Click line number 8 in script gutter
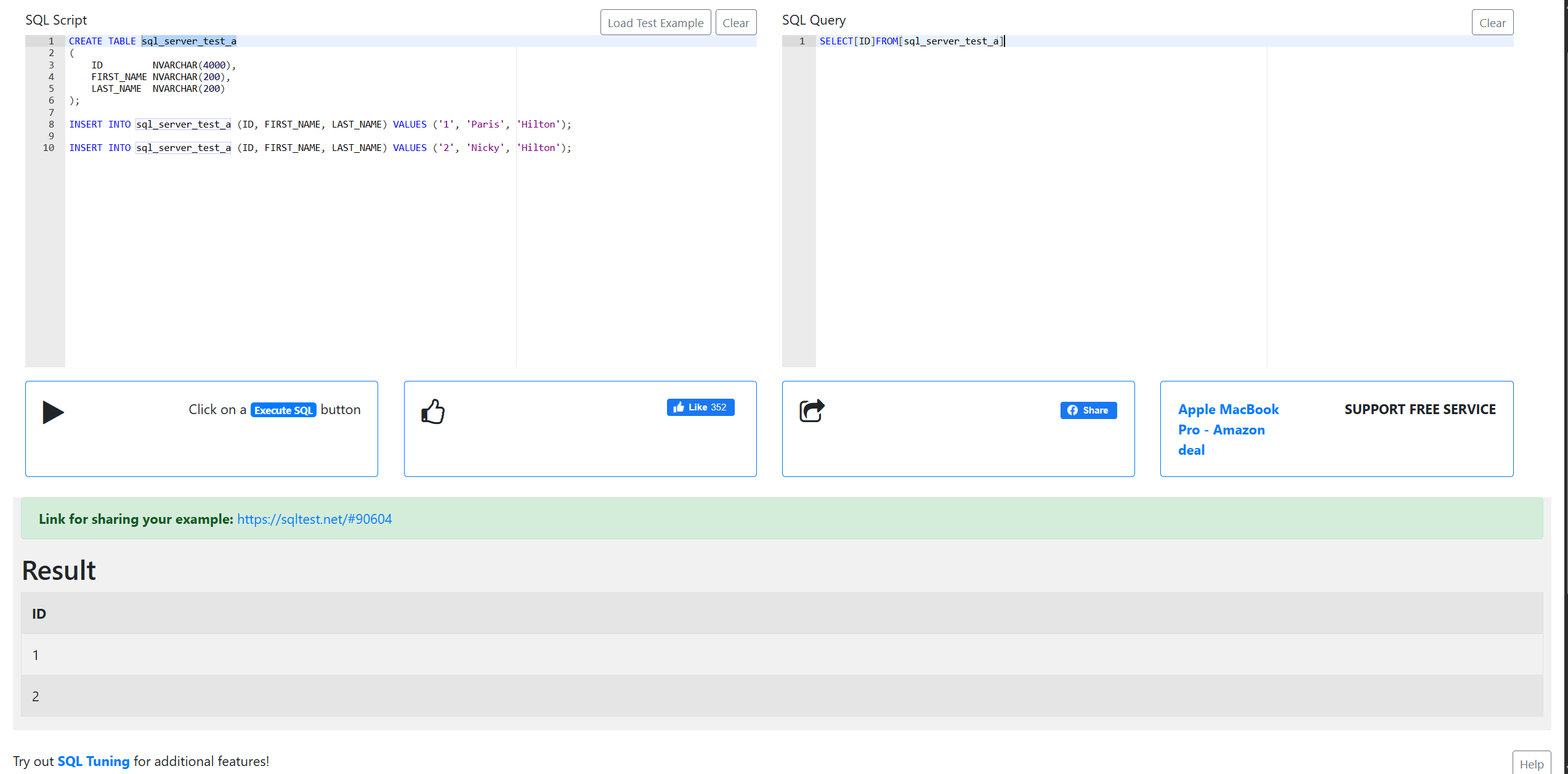The image size is (1568, 774). 51,124
